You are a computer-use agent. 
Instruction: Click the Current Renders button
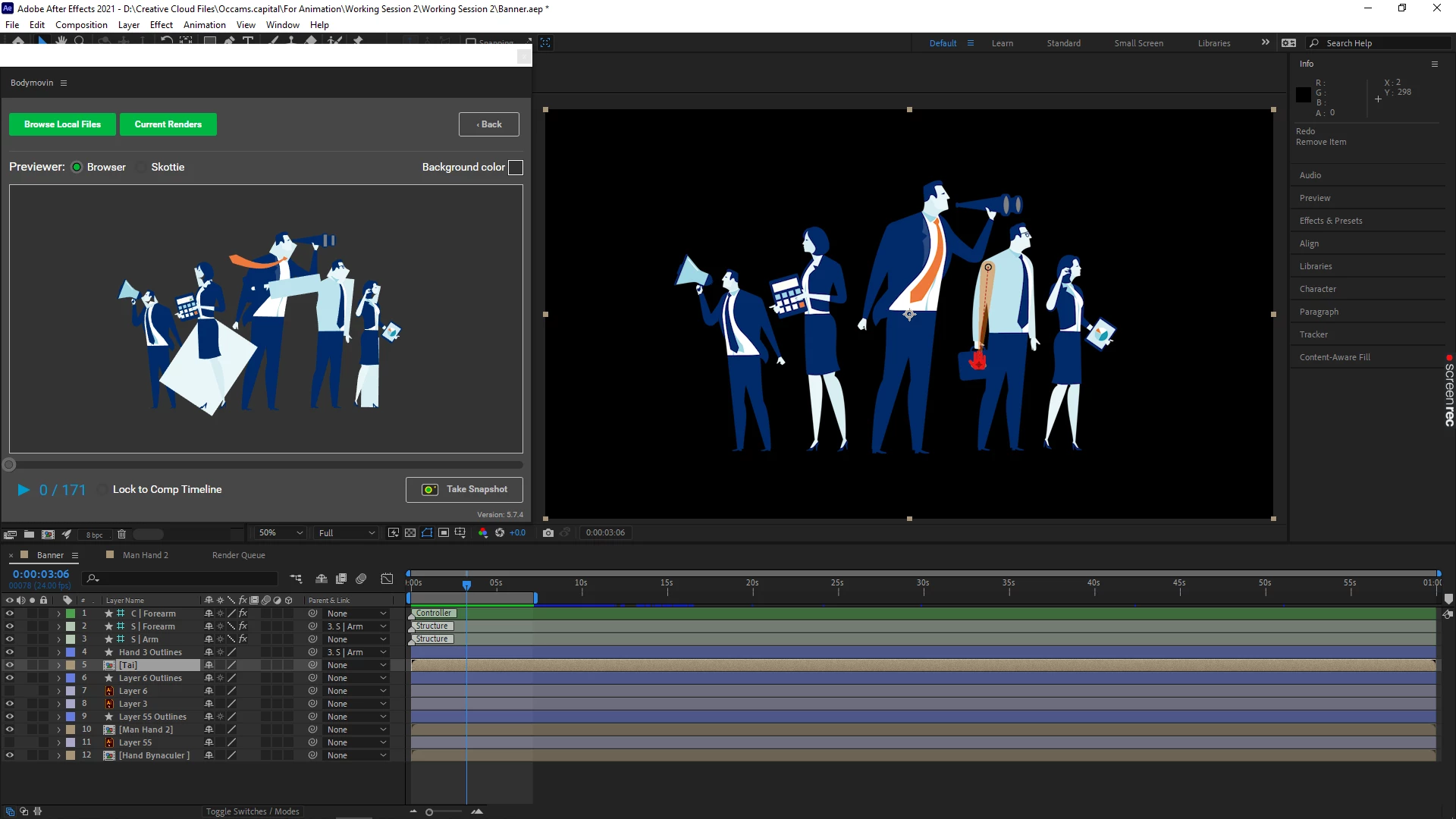tap(168, 124)
